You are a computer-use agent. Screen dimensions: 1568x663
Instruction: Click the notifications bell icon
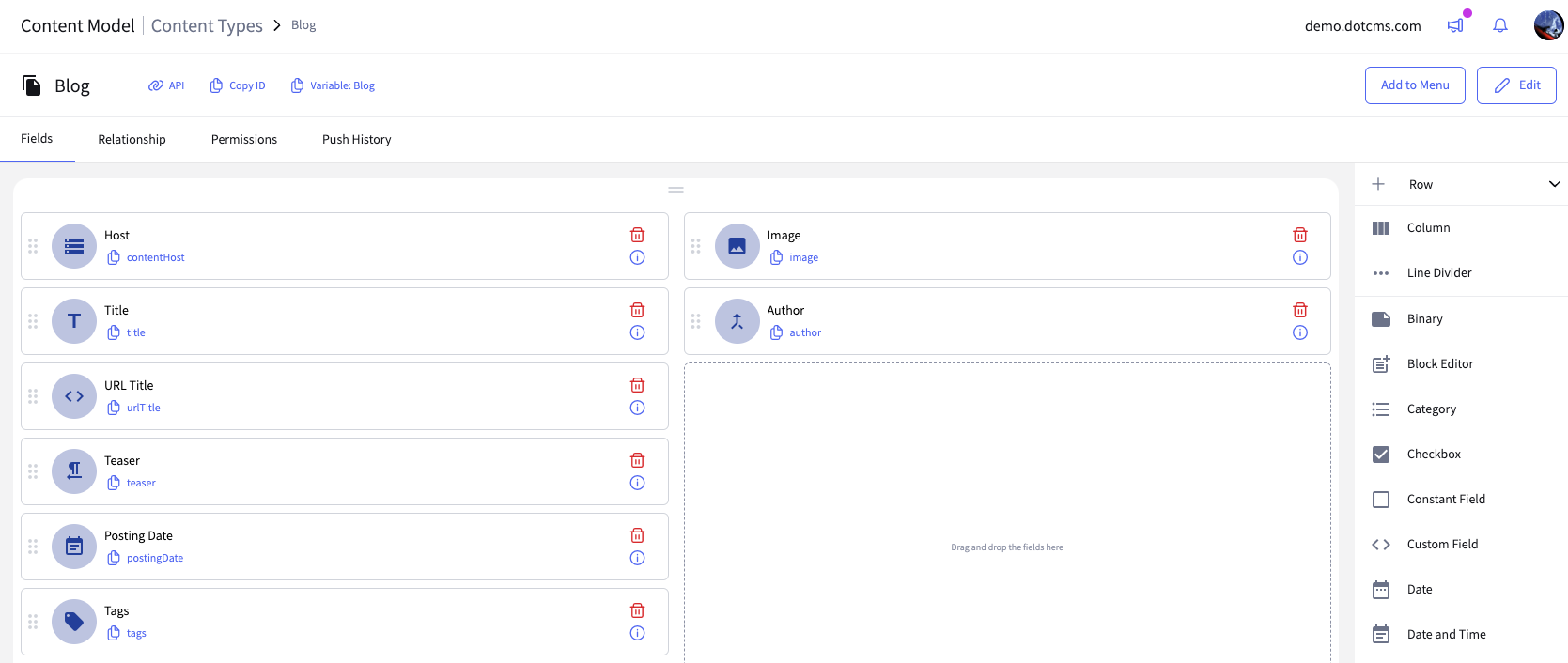[x=1500, y=26]
